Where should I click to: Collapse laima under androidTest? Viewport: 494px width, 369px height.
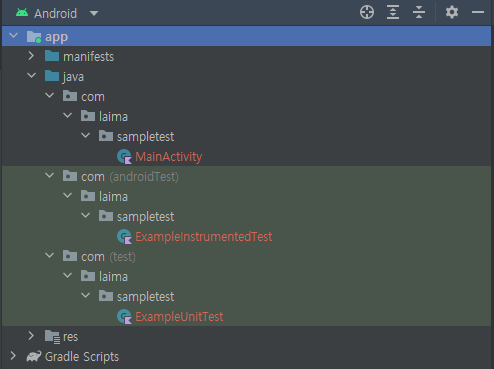coord(68,196)
